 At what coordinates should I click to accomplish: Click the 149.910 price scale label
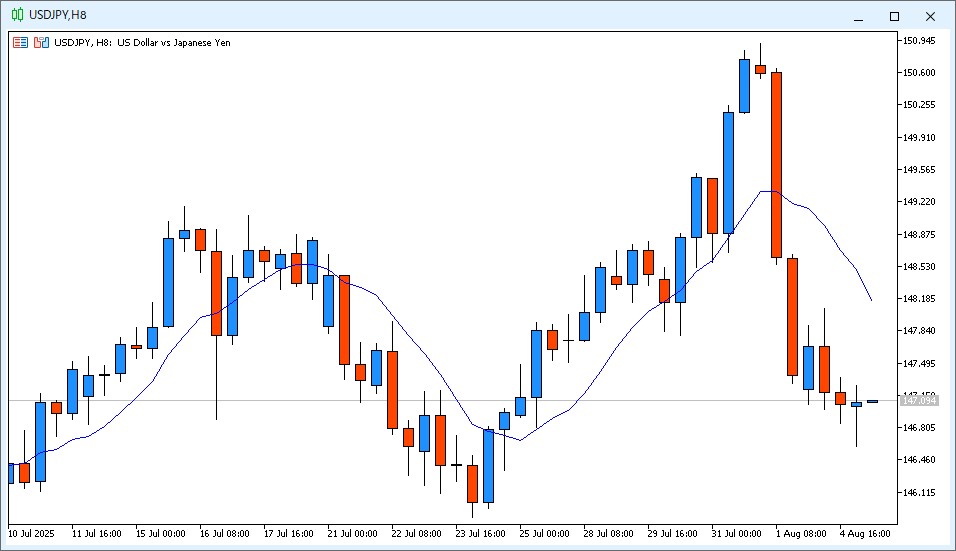(919, 137)
